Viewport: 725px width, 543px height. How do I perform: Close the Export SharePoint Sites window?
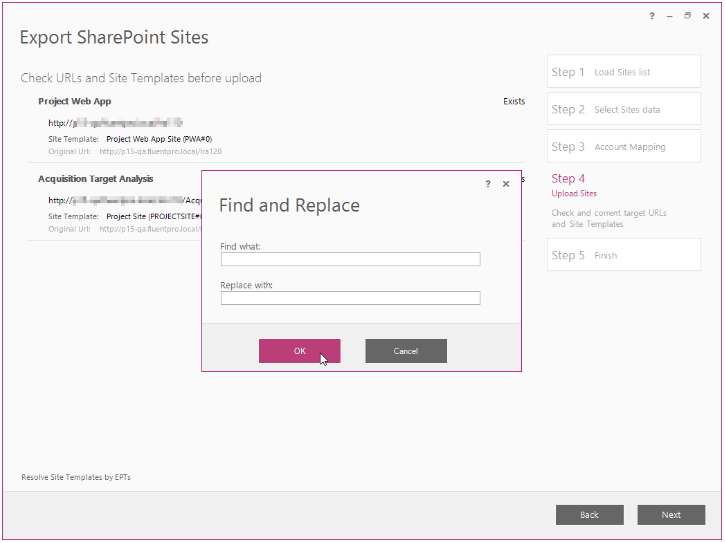click(706, 16)
